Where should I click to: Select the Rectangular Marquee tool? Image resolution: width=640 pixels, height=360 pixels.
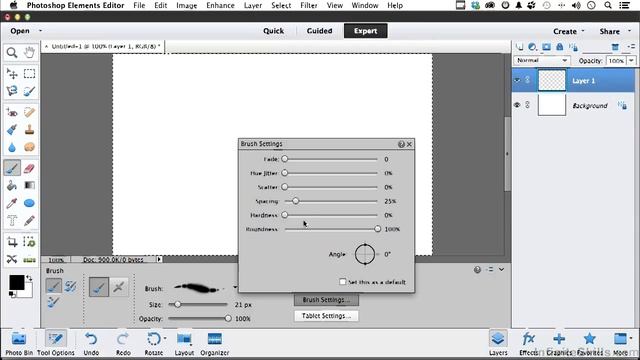[x=29, y=74]
